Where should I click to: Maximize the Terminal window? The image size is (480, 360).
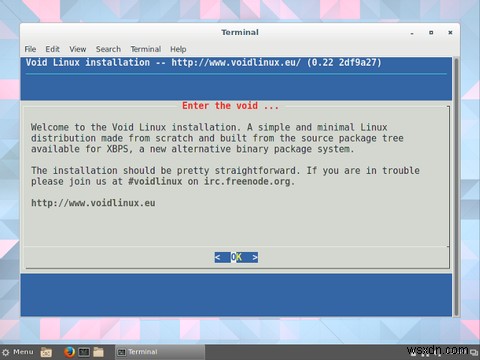[x=431, y=33]
